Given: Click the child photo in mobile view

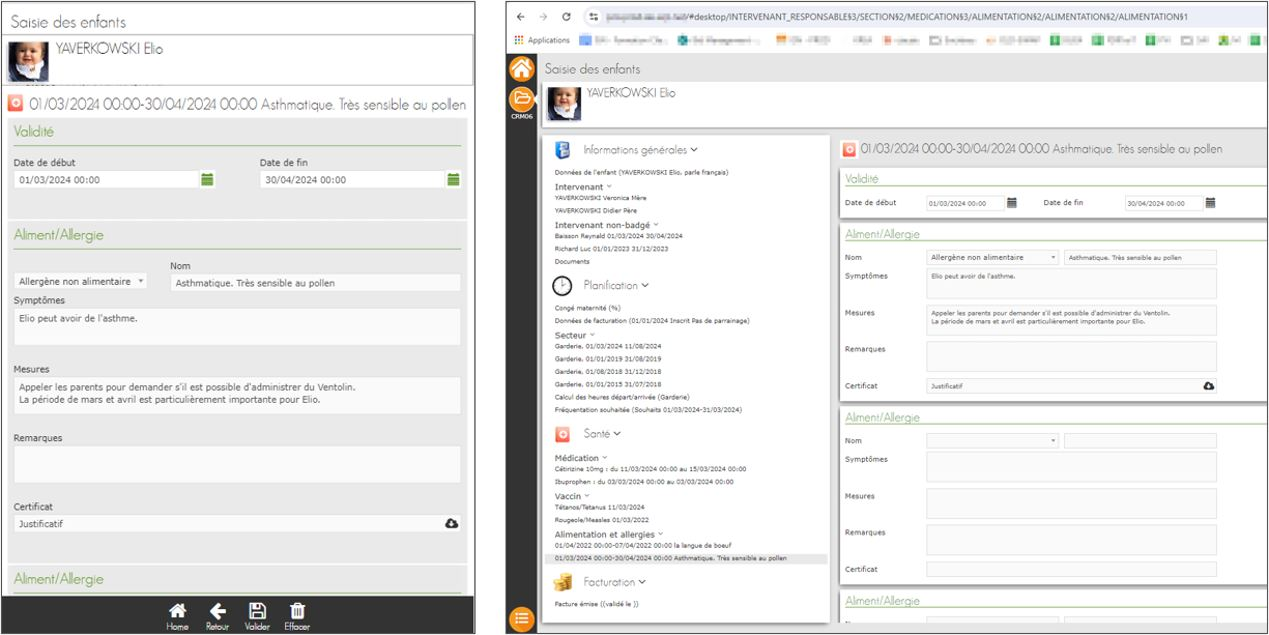Looking at the screenshot, I should pos(28,61).
